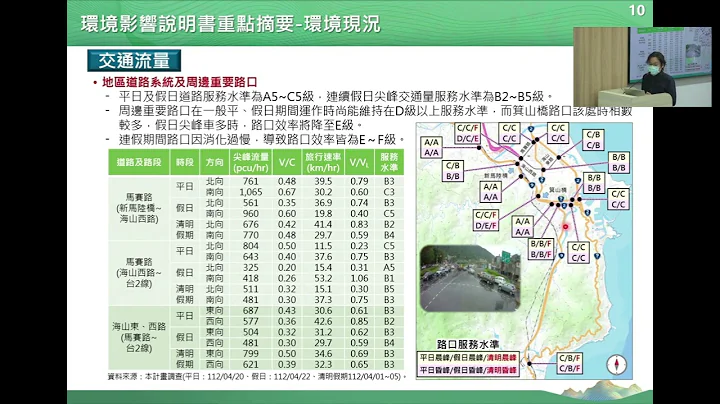Select the peak flow value 621
The height and width of the screenshot is (404, 720).
tap(251, 365)
